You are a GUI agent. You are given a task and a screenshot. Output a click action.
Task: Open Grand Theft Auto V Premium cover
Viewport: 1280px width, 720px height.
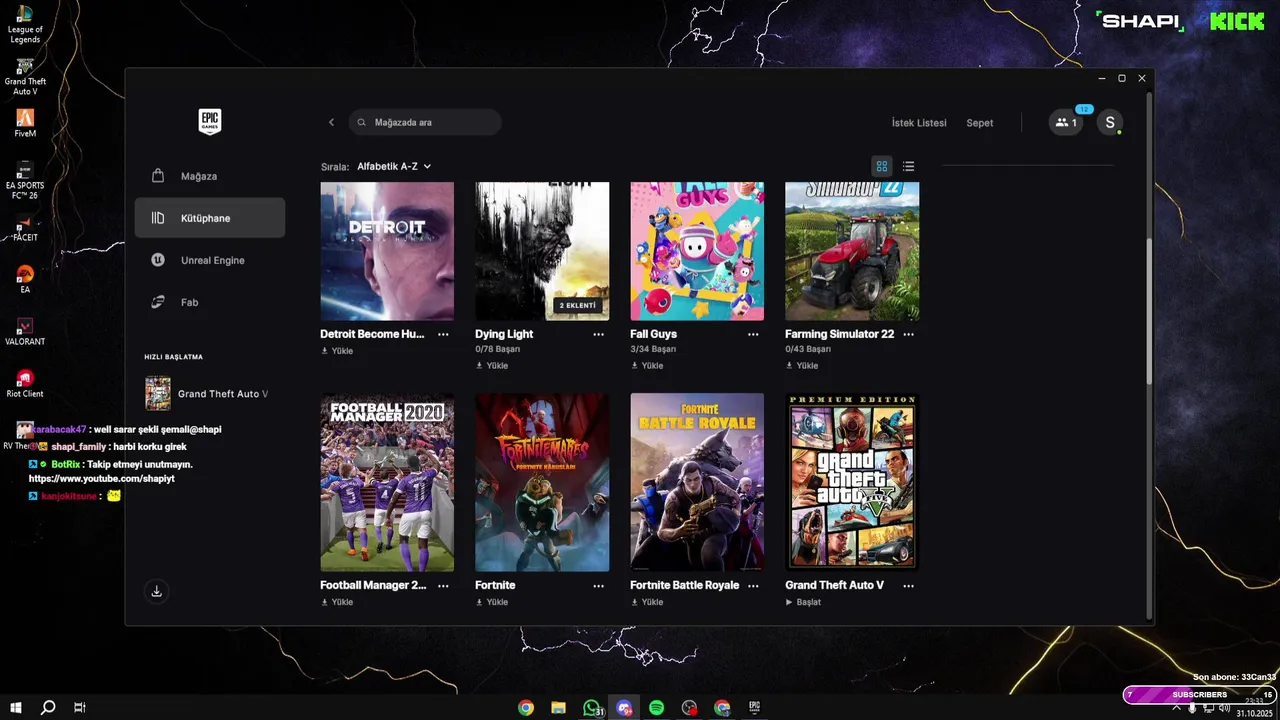point(852,482)
